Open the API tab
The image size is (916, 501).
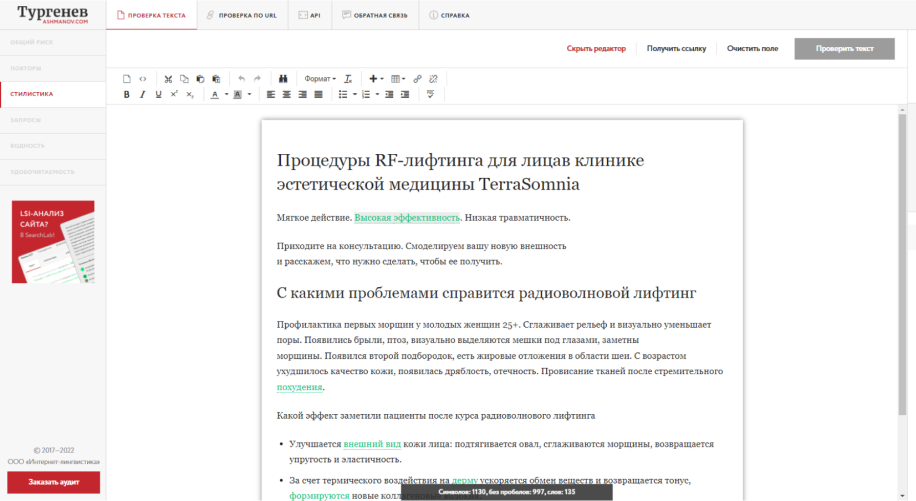pyautogui.click(x=310, y=15)
